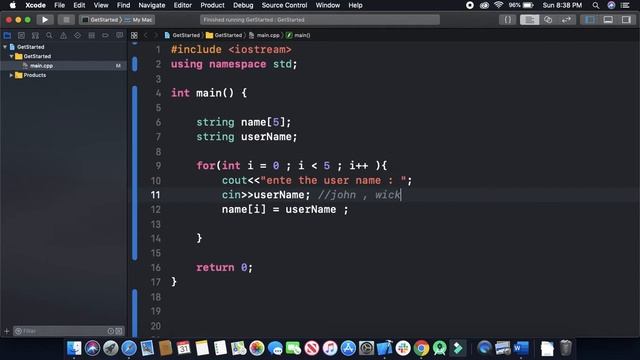The width and height of the screenshot is (640, 360).
Task: Open the Debug navigator icon
Action: click(91, 36)
